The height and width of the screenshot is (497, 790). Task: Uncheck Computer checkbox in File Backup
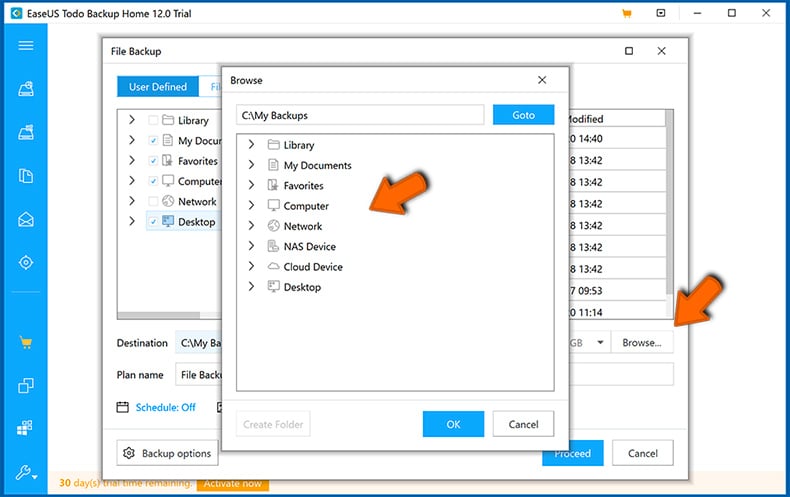point(153,181)
